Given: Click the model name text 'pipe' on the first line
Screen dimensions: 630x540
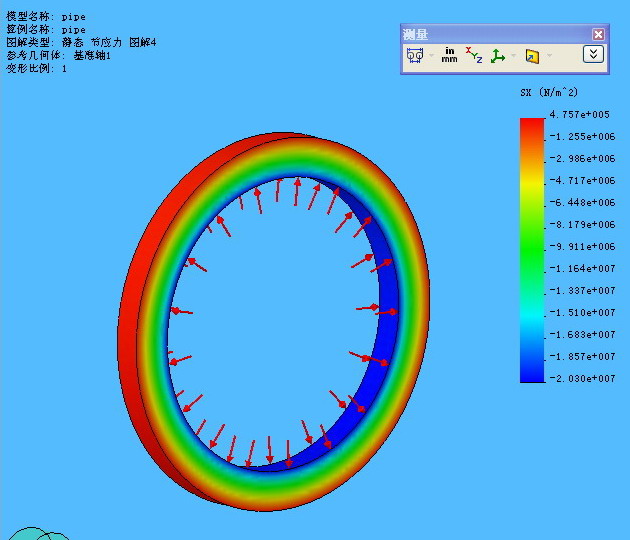Looking at the screenshot, I should point(74,17).
